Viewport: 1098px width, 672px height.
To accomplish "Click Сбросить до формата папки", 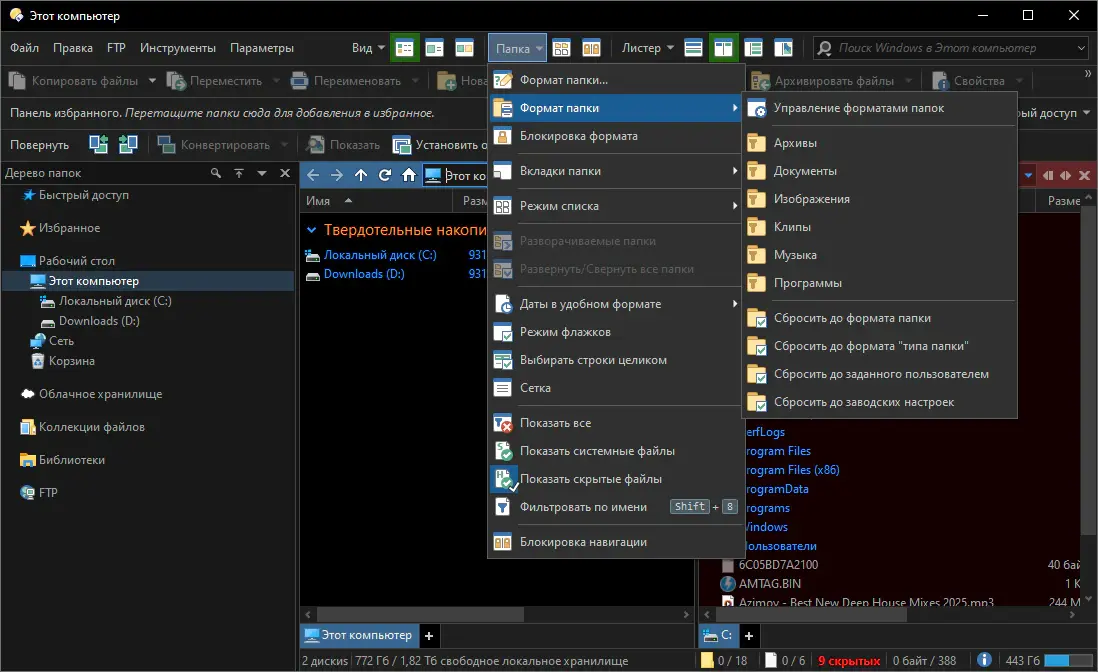I will (x=880, y=318).
